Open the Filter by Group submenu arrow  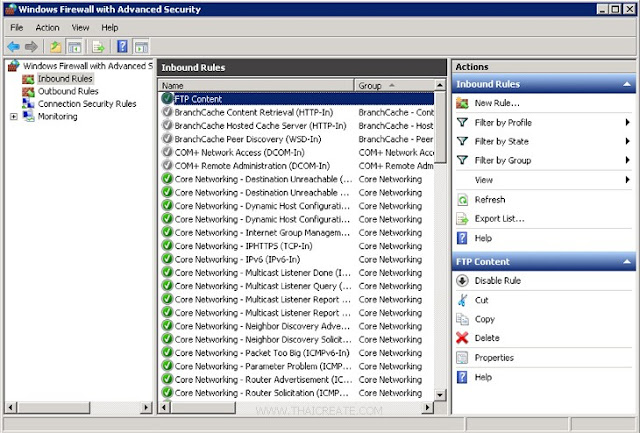627,160
